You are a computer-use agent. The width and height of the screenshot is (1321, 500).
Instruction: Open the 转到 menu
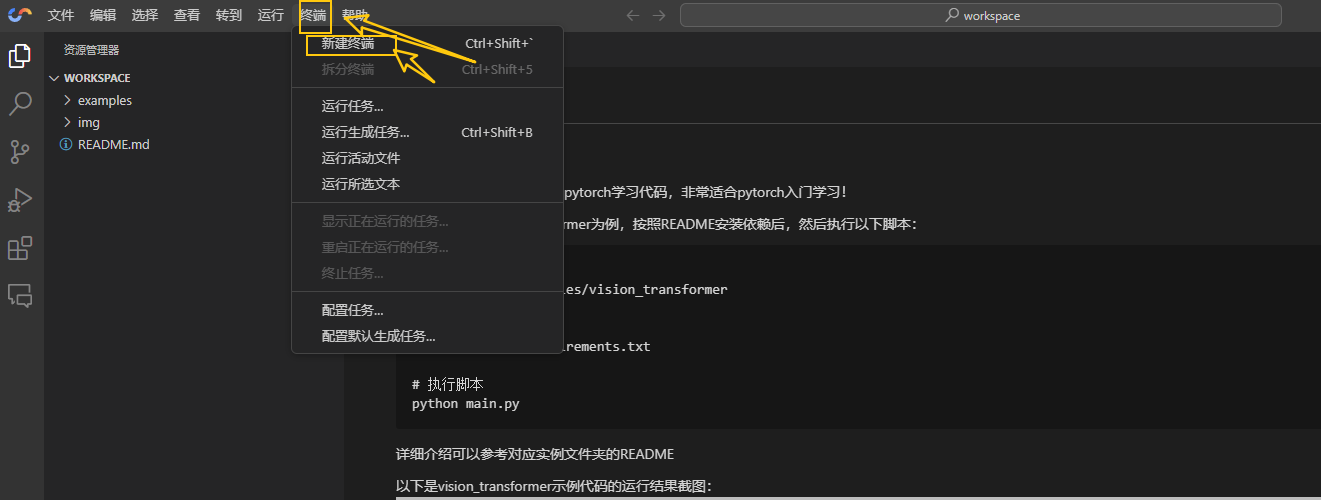[x=229, y=15]
